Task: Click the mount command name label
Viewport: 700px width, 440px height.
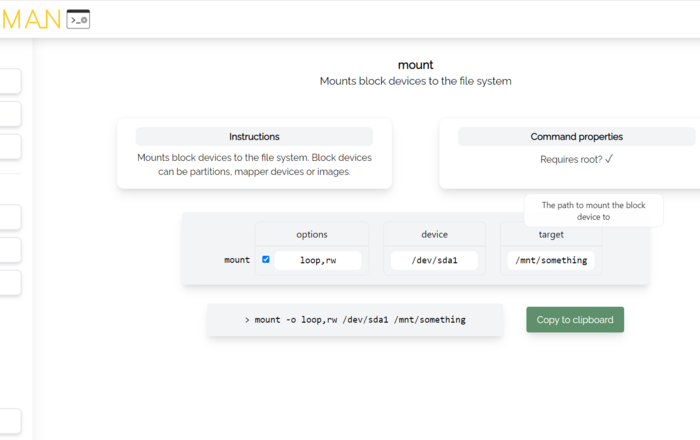Action: click(x=237, y=260)
